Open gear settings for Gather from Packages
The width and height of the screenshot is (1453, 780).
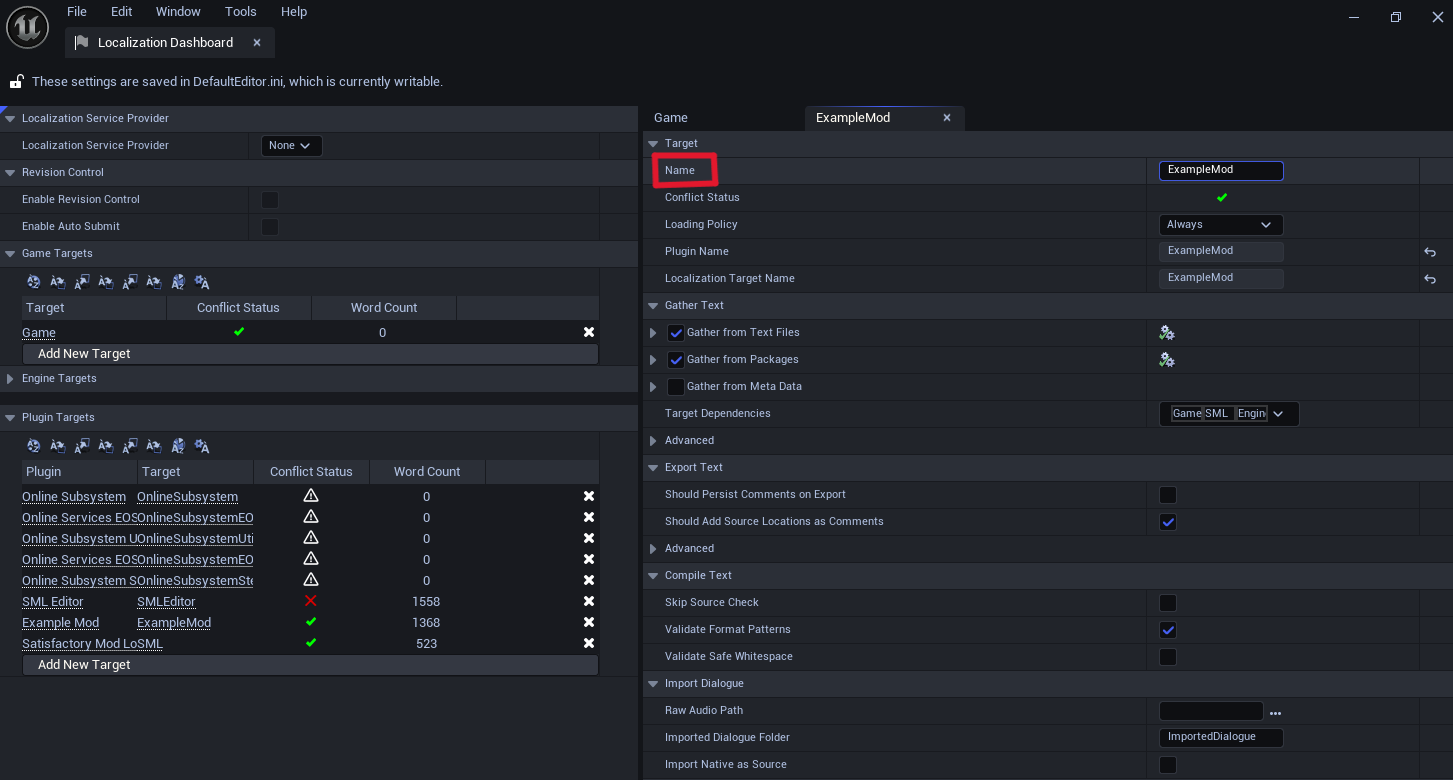pos(1167,360)
